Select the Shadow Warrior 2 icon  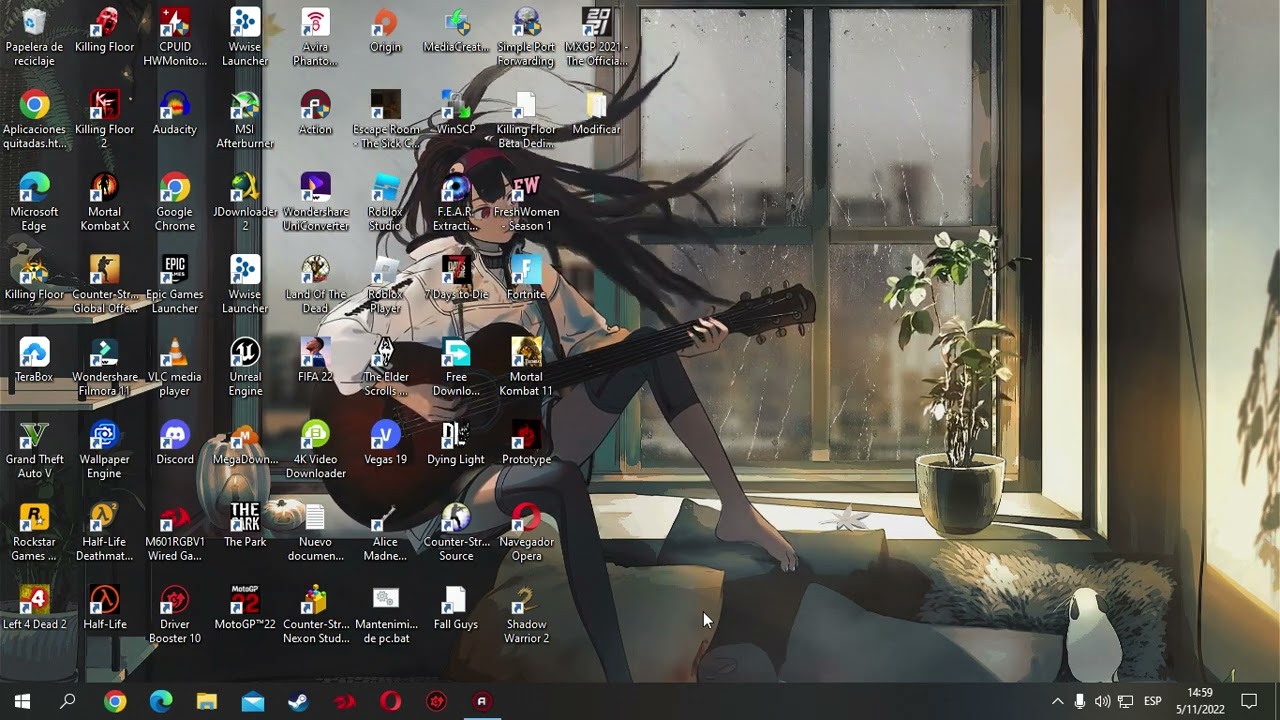coord(526,614)
